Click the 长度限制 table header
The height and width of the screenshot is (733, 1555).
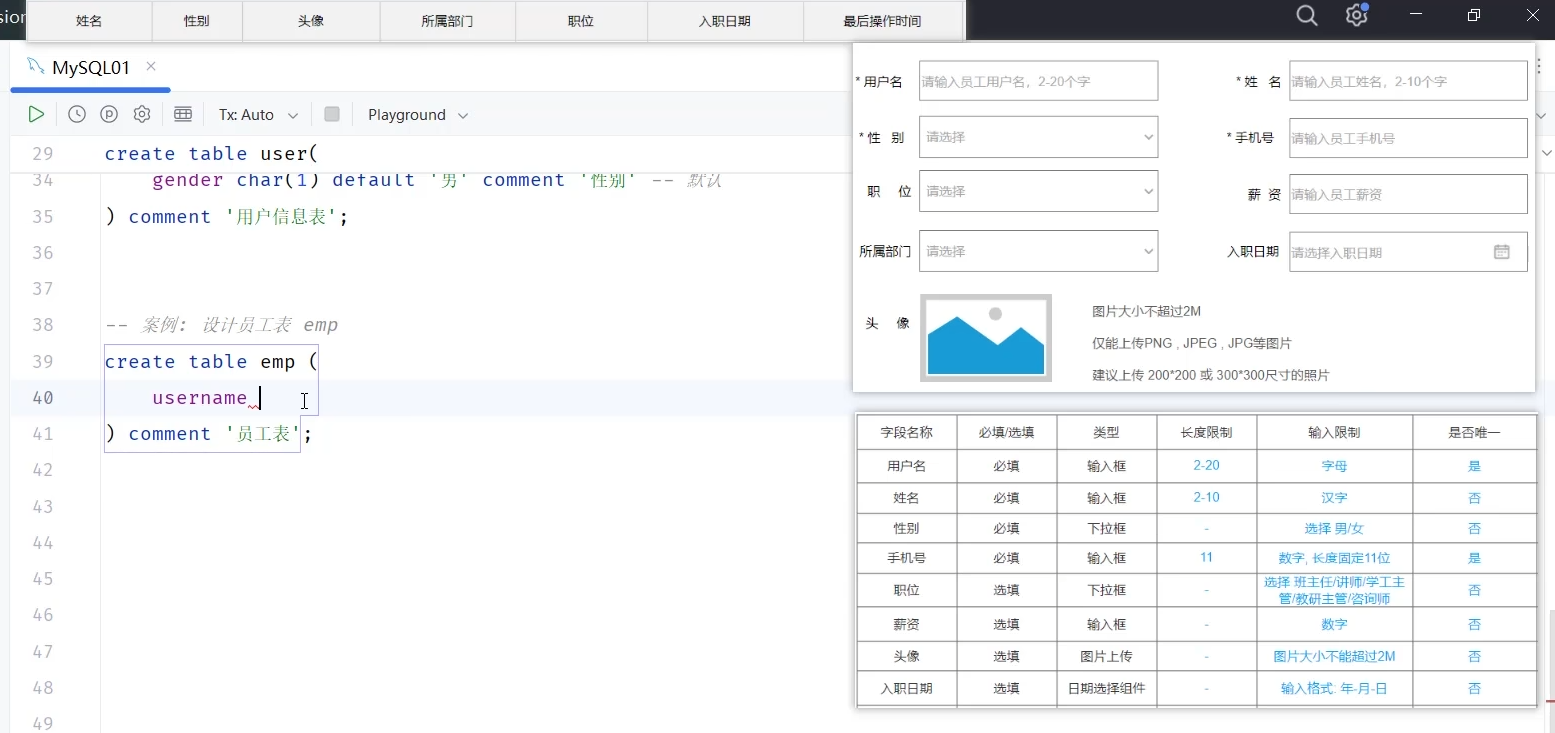[1206, 433]
